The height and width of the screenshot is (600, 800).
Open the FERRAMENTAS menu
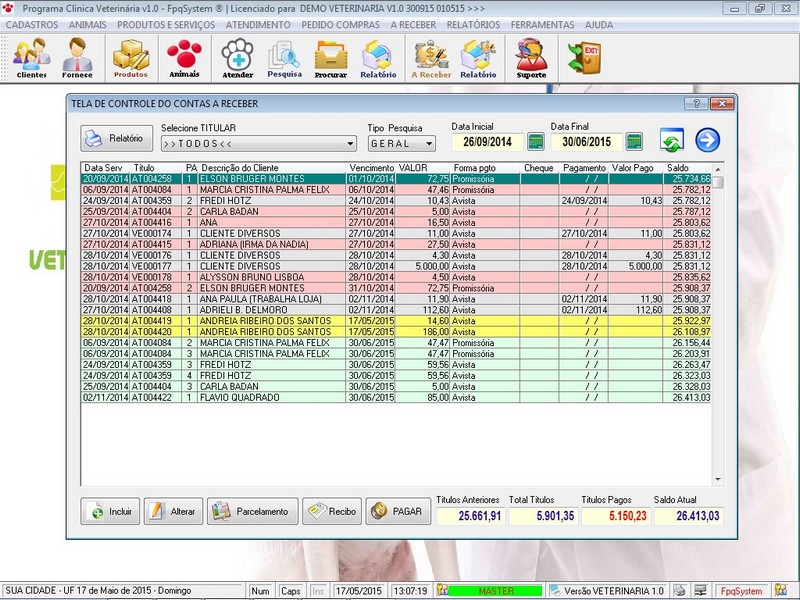point(542,24)
